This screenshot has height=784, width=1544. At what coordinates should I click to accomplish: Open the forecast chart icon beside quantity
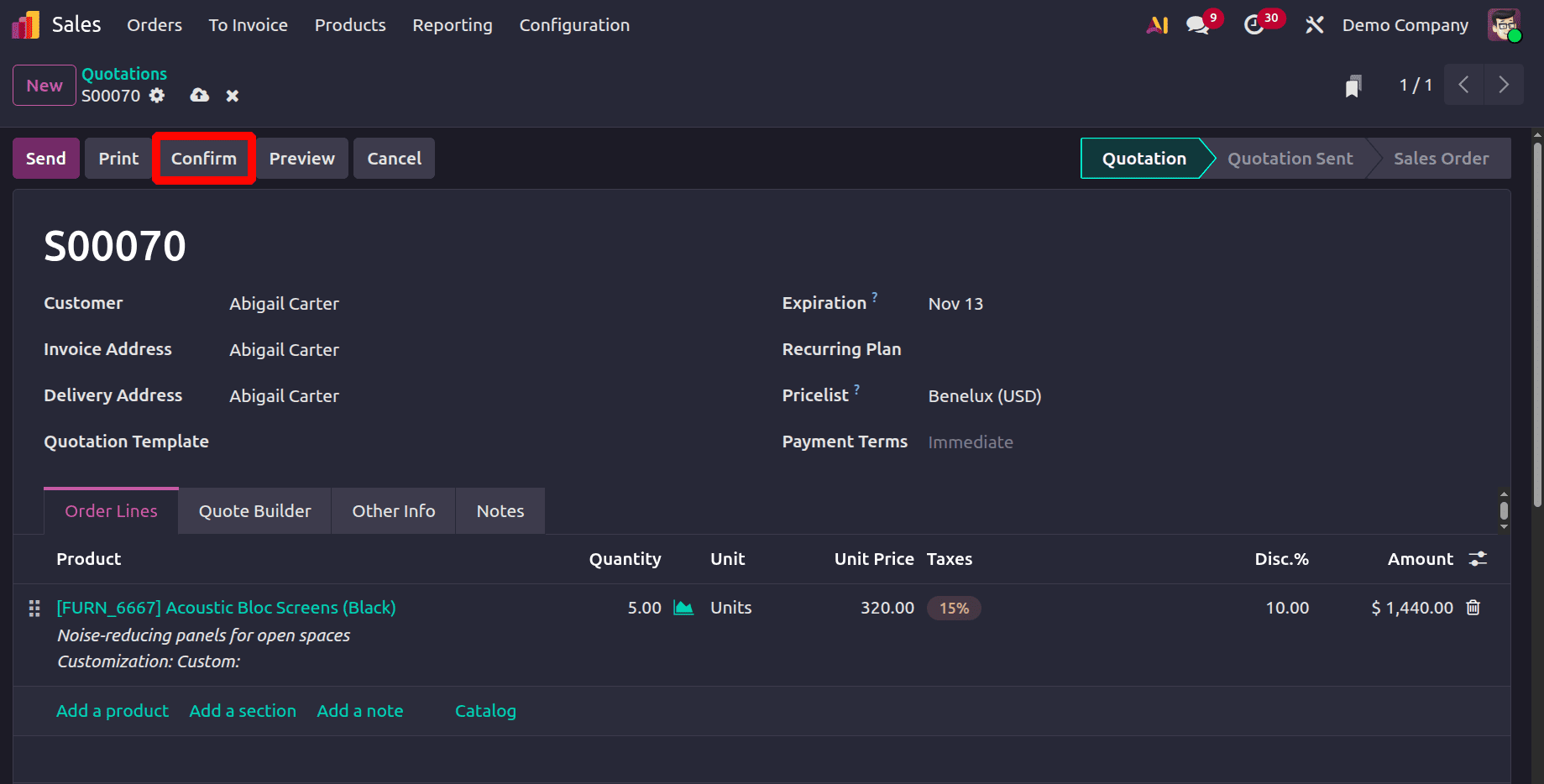(684, 608)
